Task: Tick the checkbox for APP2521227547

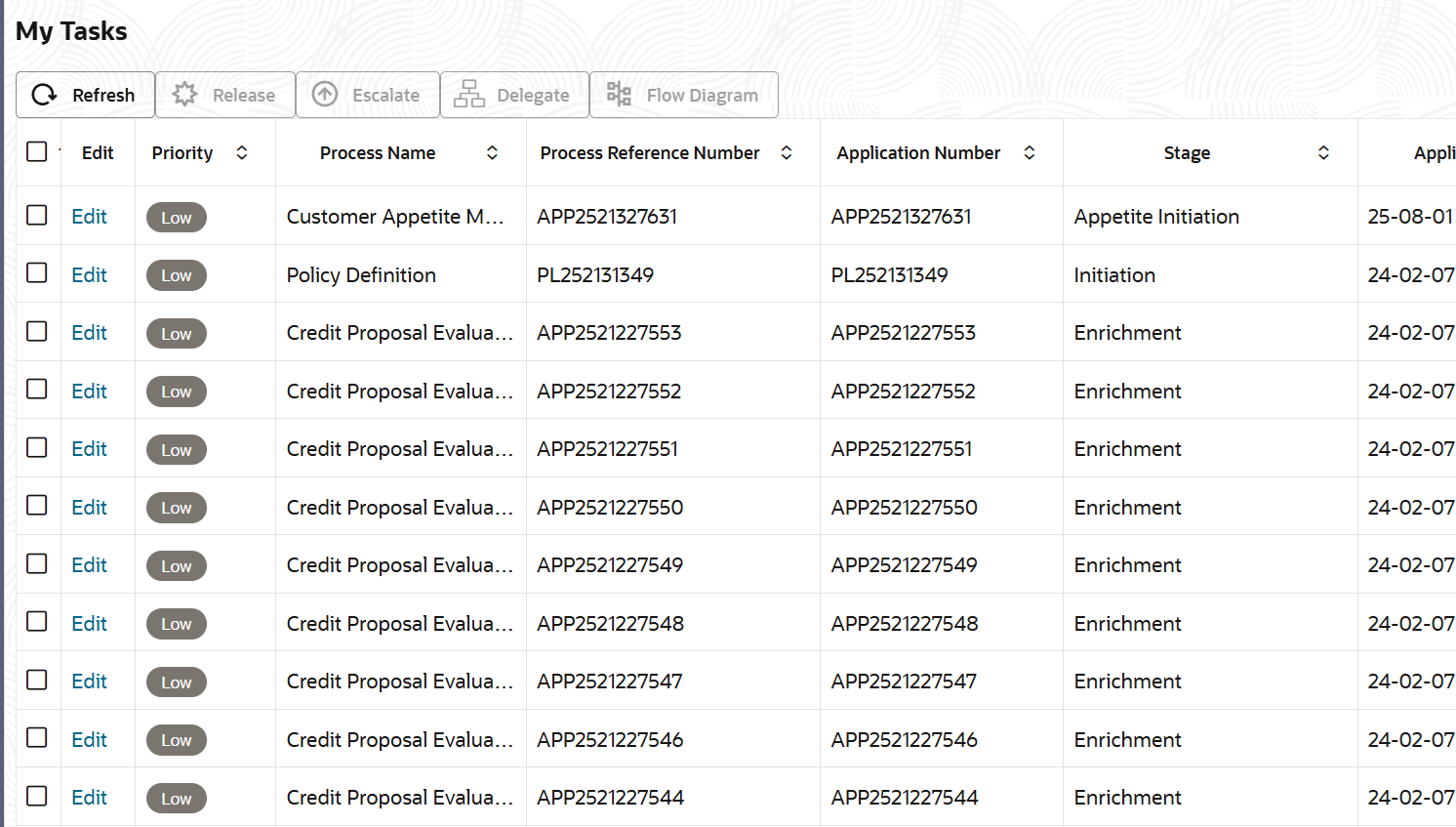Action: click(37, 680)
